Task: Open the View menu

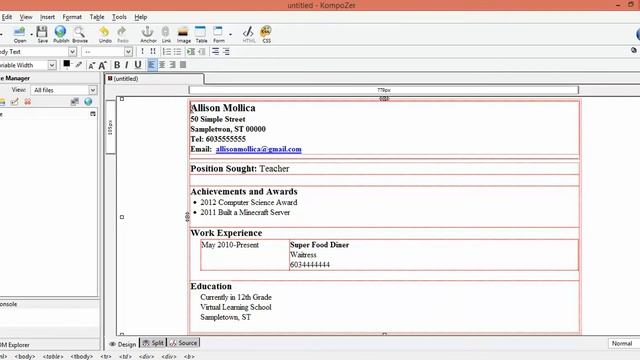Action: click(26, 17)
